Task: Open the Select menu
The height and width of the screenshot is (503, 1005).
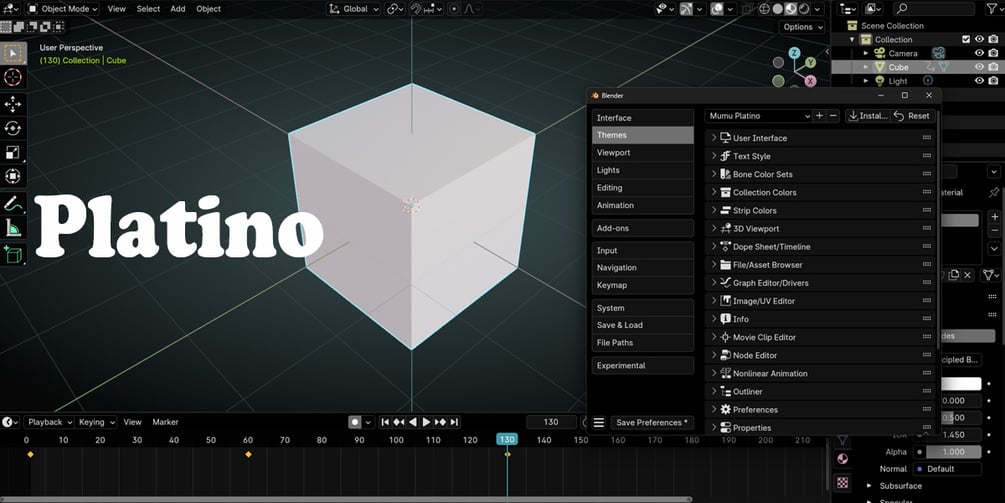Action: tap(148, 9)
